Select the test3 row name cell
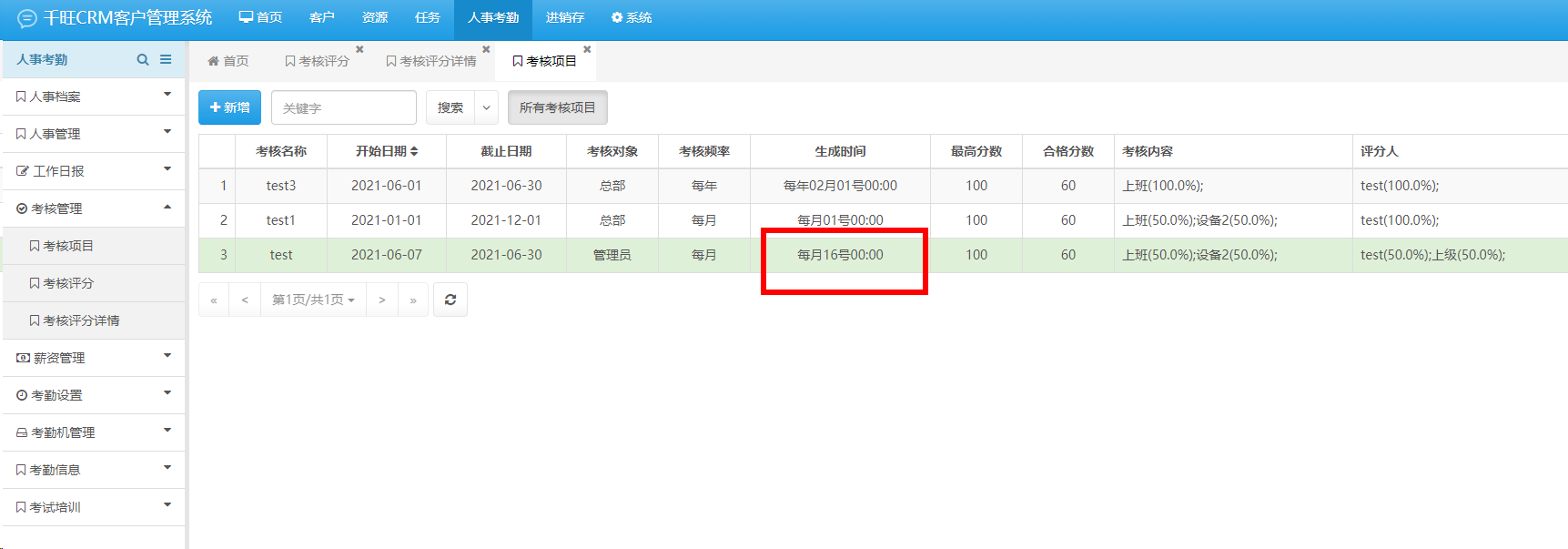Screen dimensions: 1568x549 (x=281, y=186)
